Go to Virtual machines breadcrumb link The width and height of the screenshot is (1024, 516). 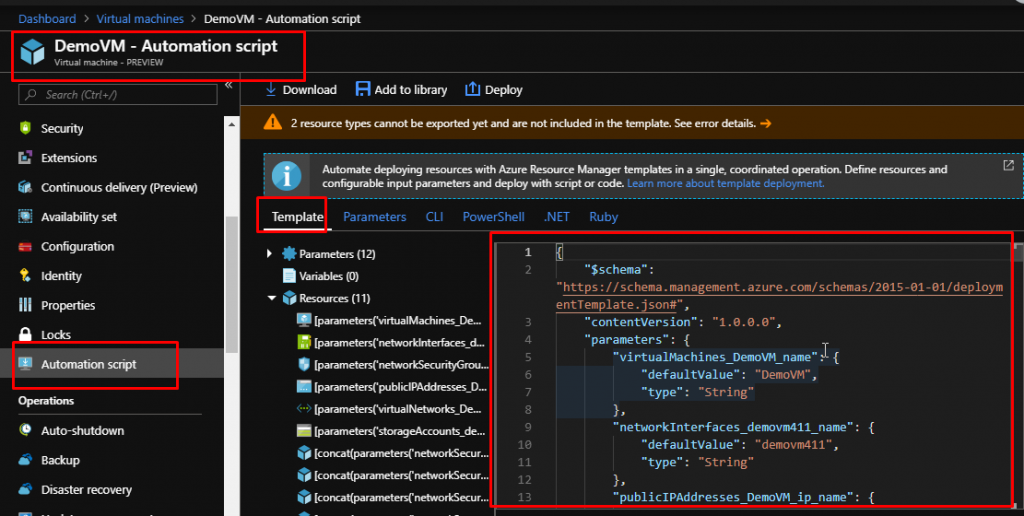click(x=140, y=19)
